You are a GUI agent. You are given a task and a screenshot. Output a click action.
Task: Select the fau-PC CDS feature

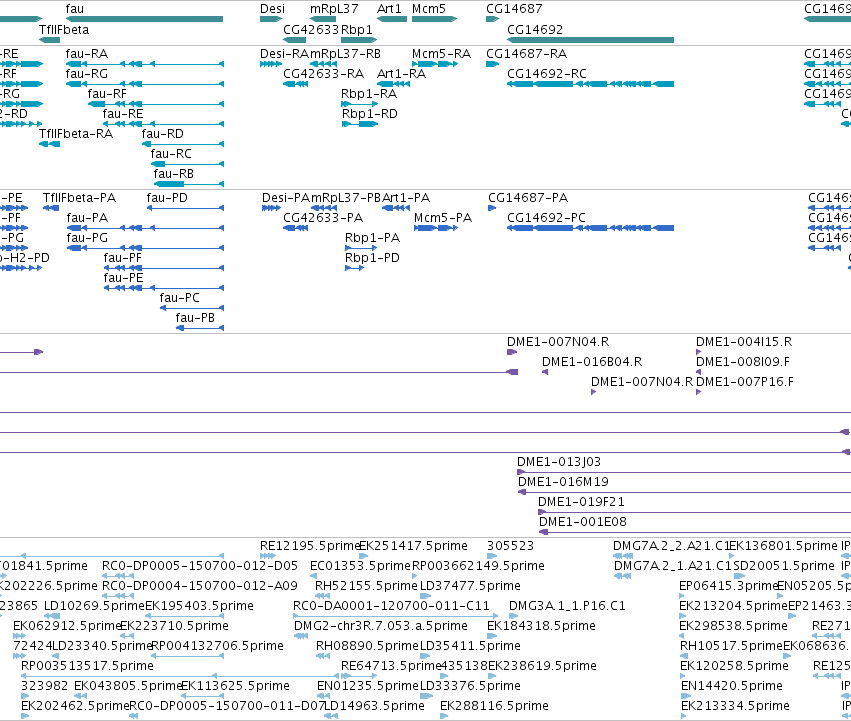tap(192, 308)
